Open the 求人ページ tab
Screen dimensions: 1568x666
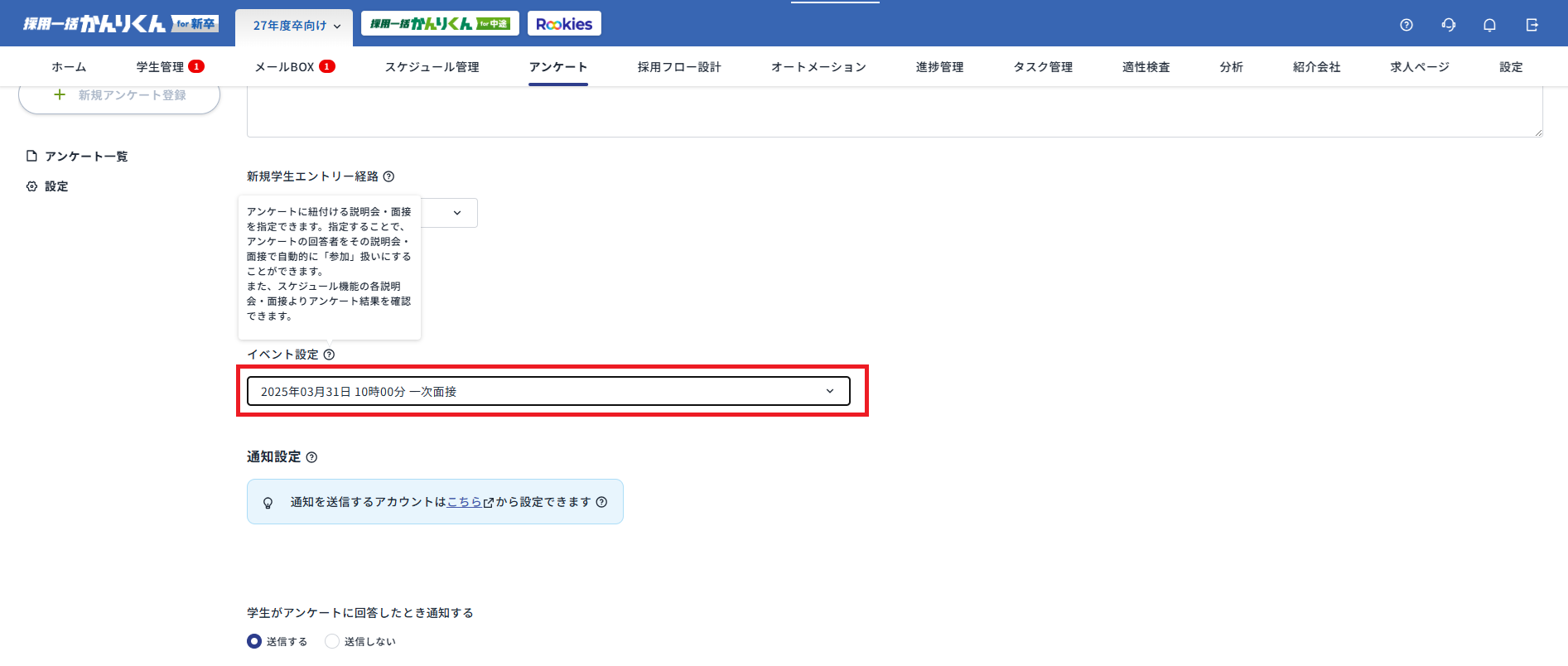click(x=1420, y=67)
